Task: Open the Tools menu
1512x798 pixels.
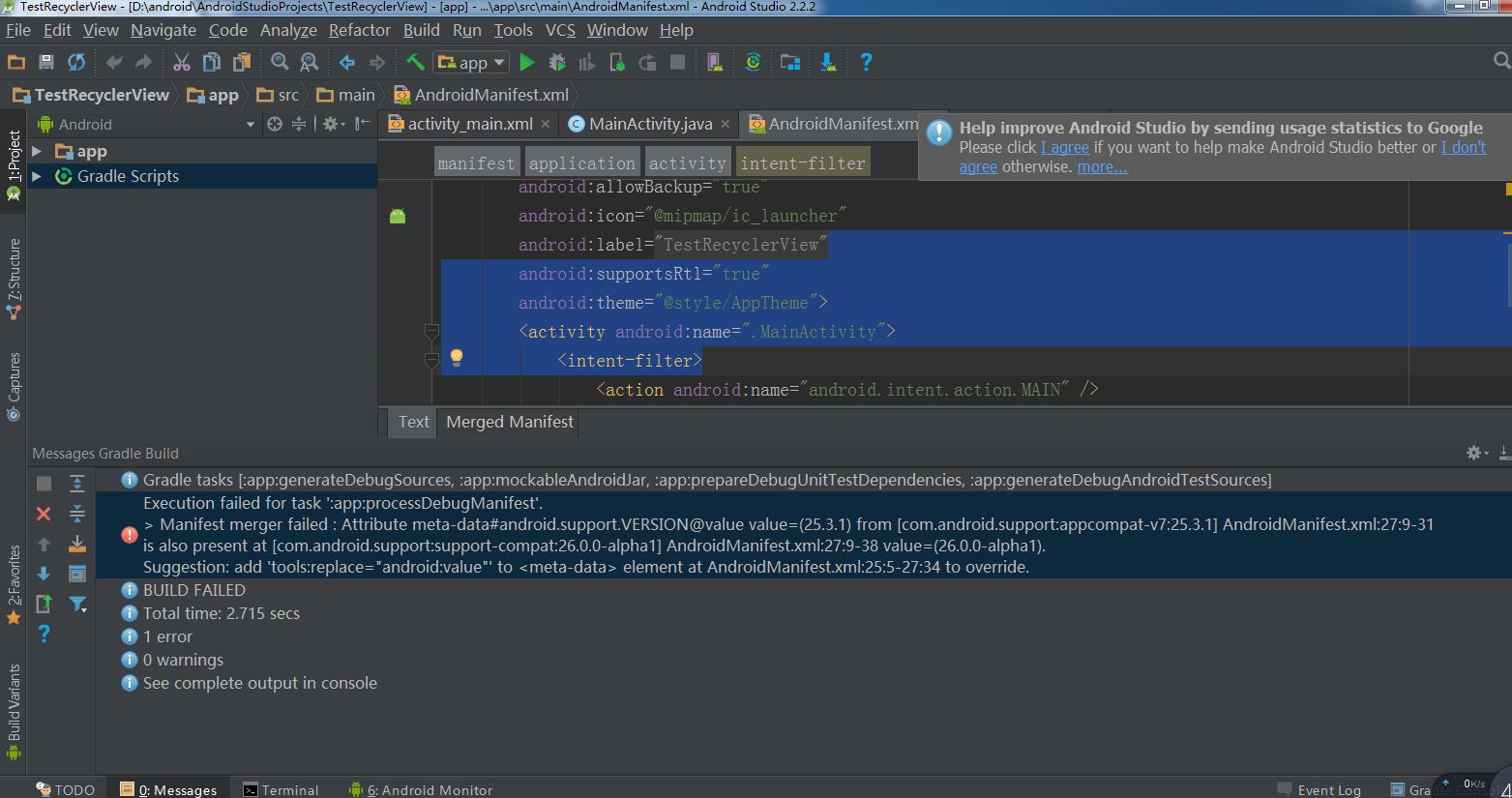Action: point(513,30)
